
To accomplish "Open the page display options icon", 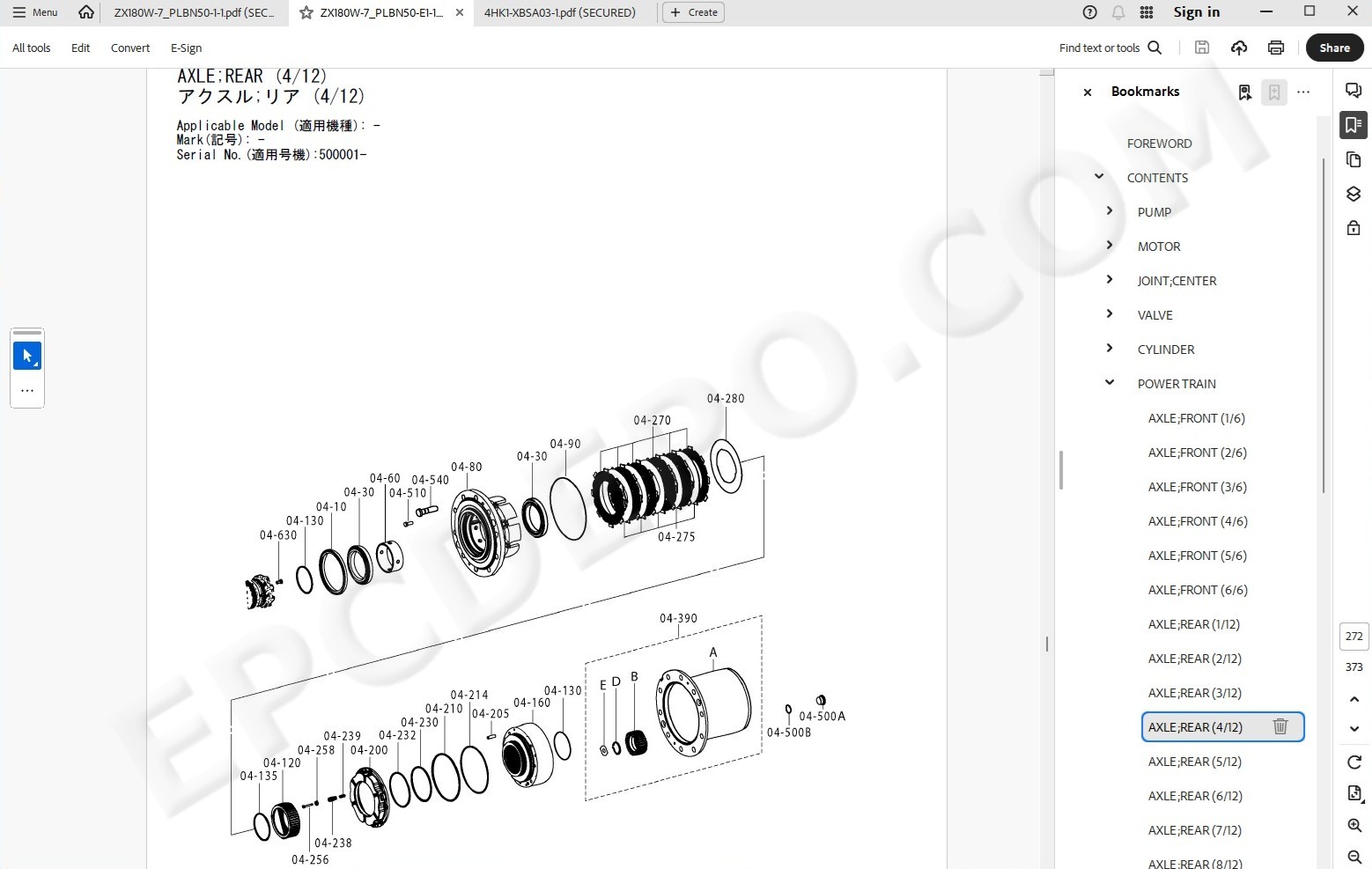I will [x=1354, y=793].
